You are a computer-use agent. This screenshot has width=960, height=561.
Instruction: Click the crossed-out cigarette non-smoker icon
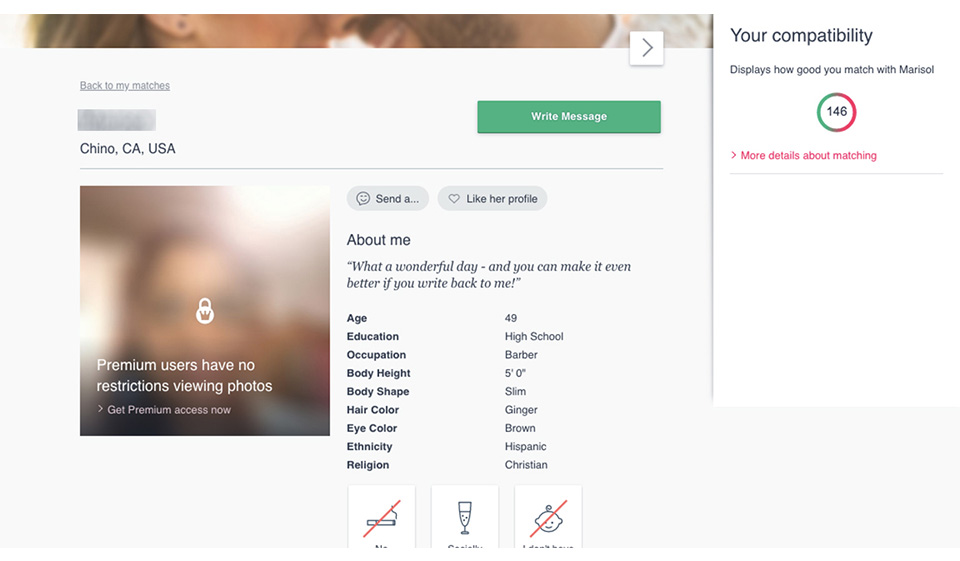381,516
